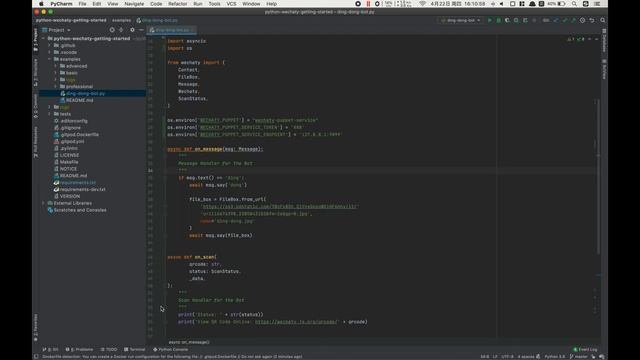640x360 pixels.
Task: Expand the .github folder
Action: tap(50, 45)
